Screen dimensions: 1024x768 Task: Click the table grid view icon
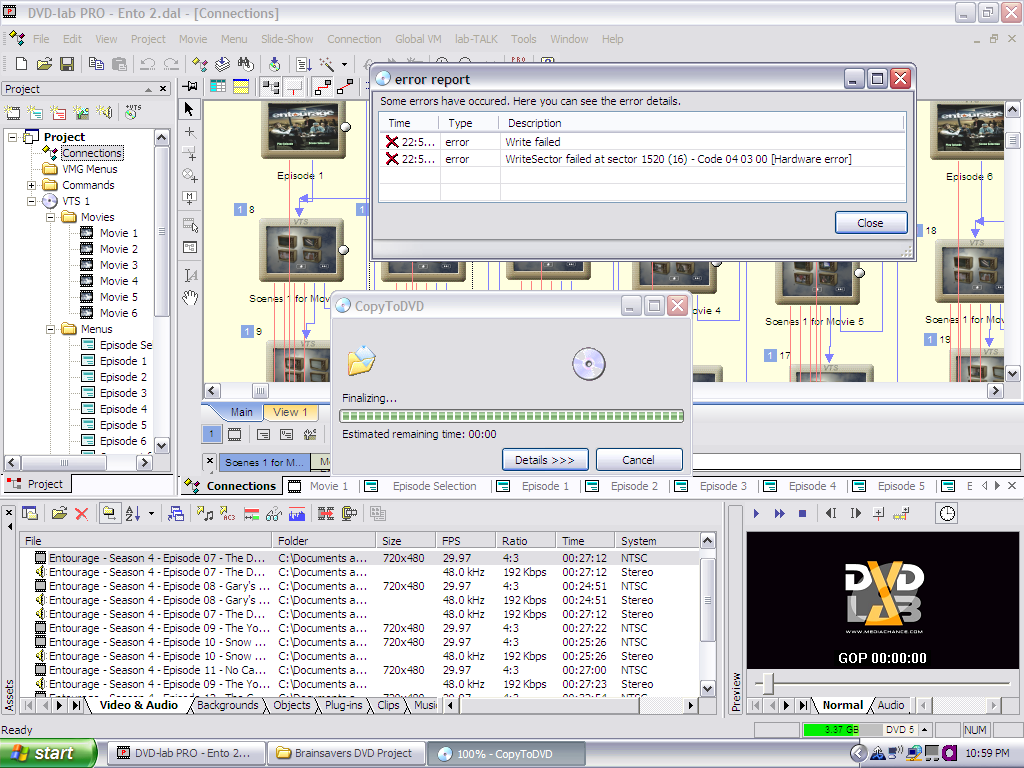pos(217,86)
